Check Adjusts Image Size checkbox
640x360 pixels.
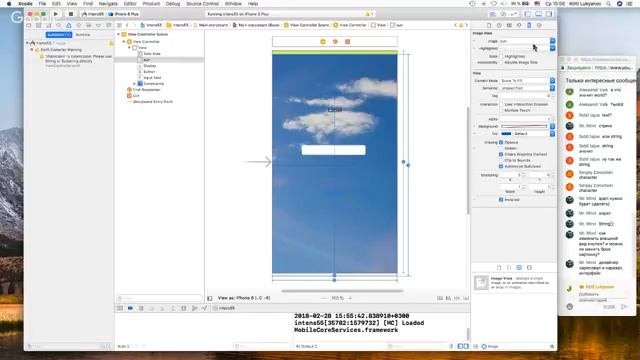point(501,62)
